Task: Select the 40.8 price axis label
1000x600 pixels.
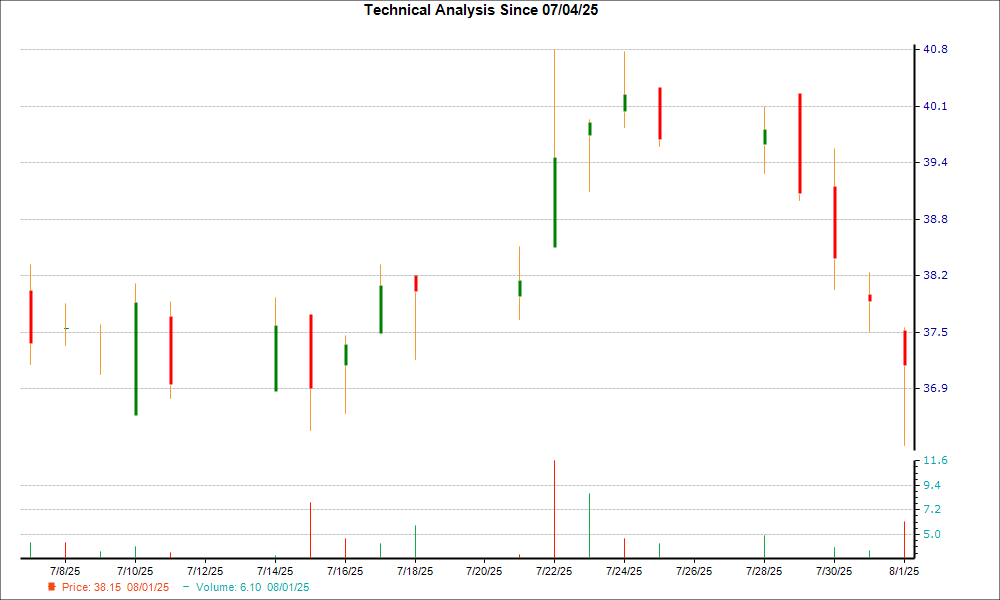Action: (x=935, y=50)
